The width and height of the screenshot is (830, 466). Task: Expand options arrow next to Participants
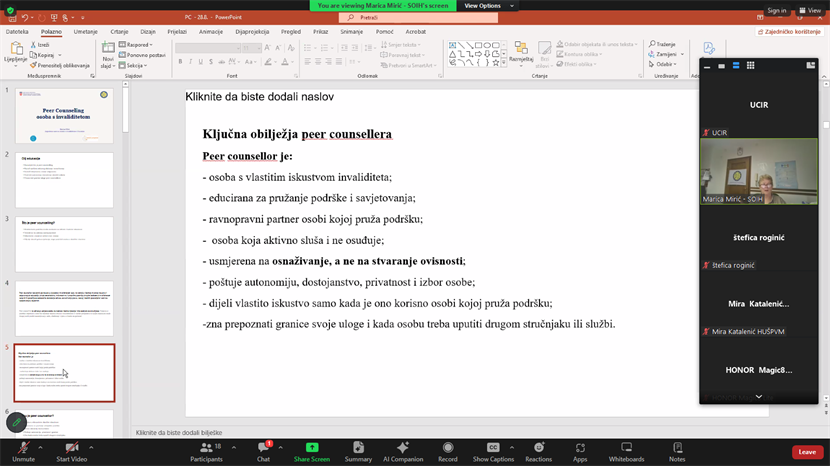pyautogui.click(x=234, y=447)
